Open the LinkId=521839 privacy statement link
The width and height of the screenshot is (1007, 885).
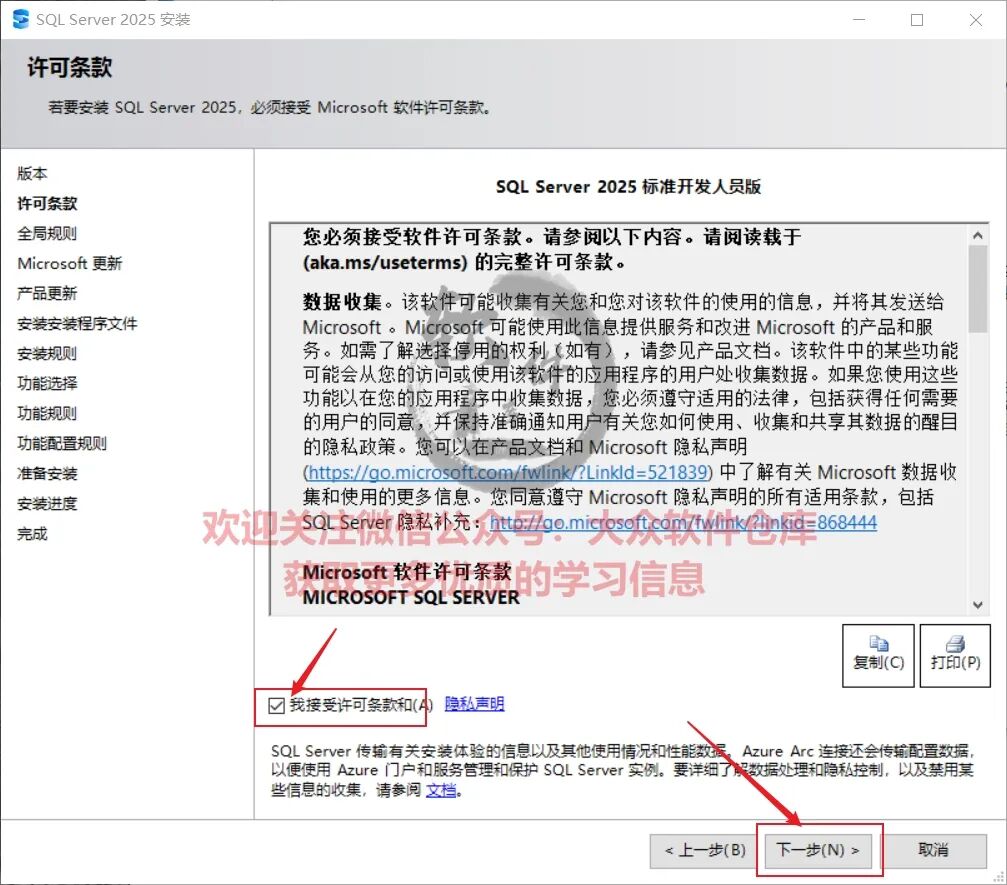tap(508, 473)
